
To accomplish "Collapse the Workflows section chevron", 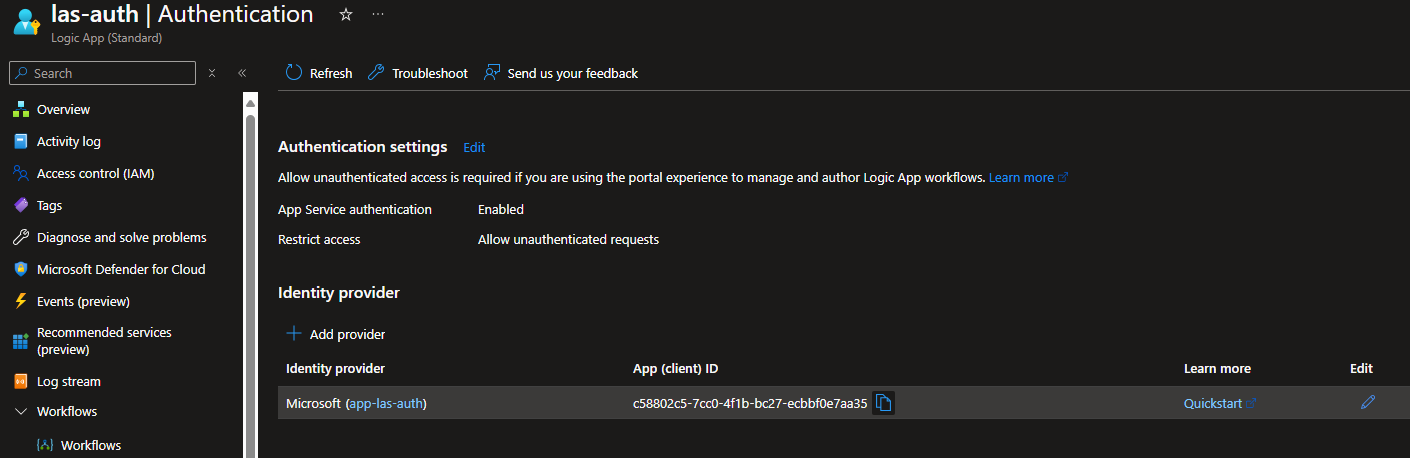I will point(21,411).
